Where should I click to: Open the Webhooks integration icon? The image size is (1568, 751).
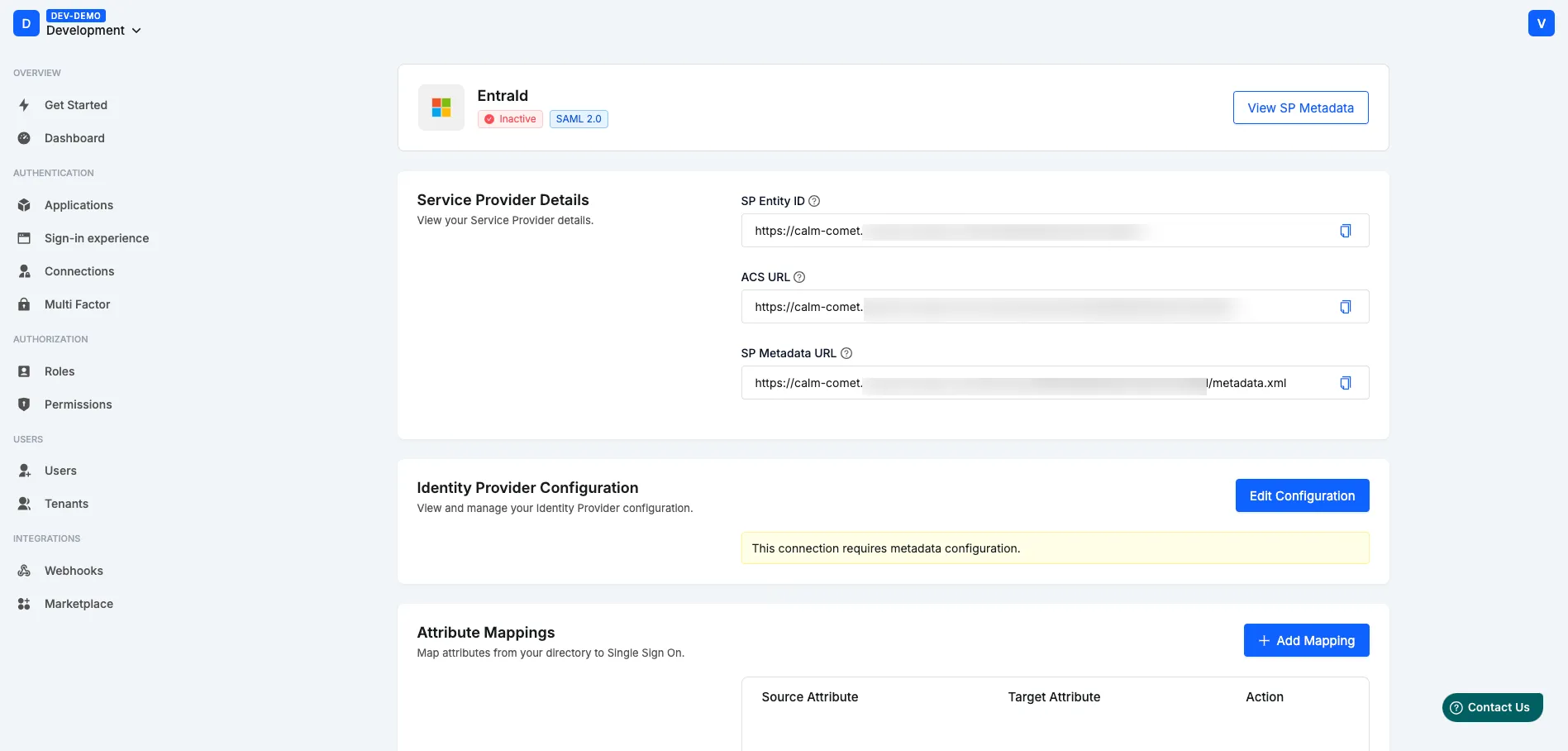coord(24,570)
